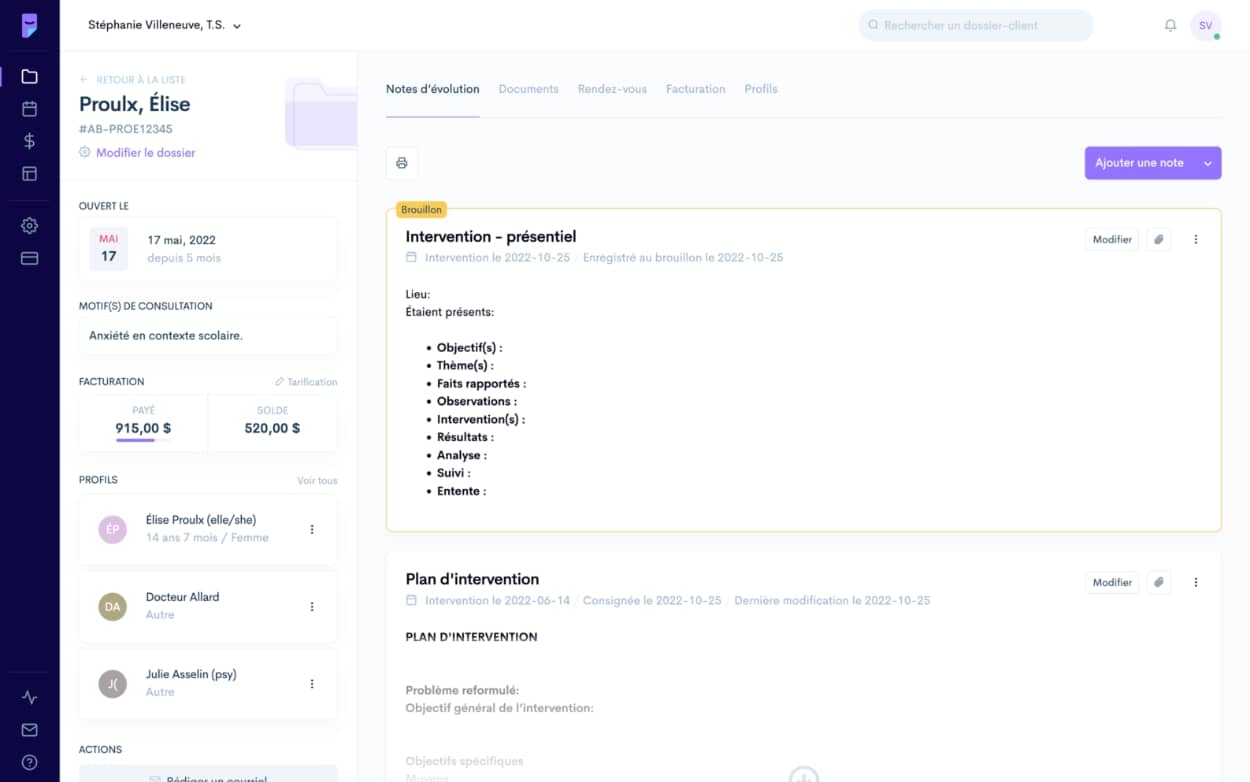Open options menu for Julie Asselin profile
The image size is (1250, 782).
click(312, 684)
